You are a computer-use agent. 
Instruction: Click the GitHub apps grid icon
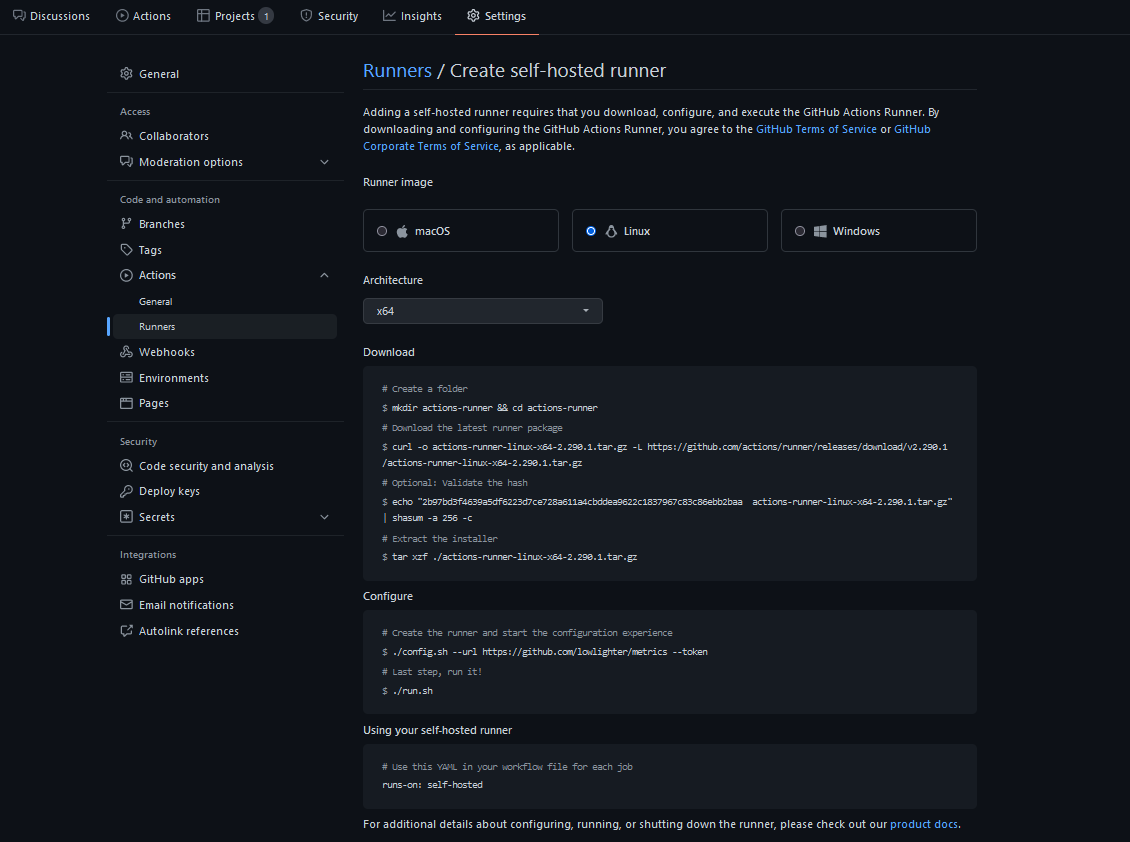coord(127,578)
